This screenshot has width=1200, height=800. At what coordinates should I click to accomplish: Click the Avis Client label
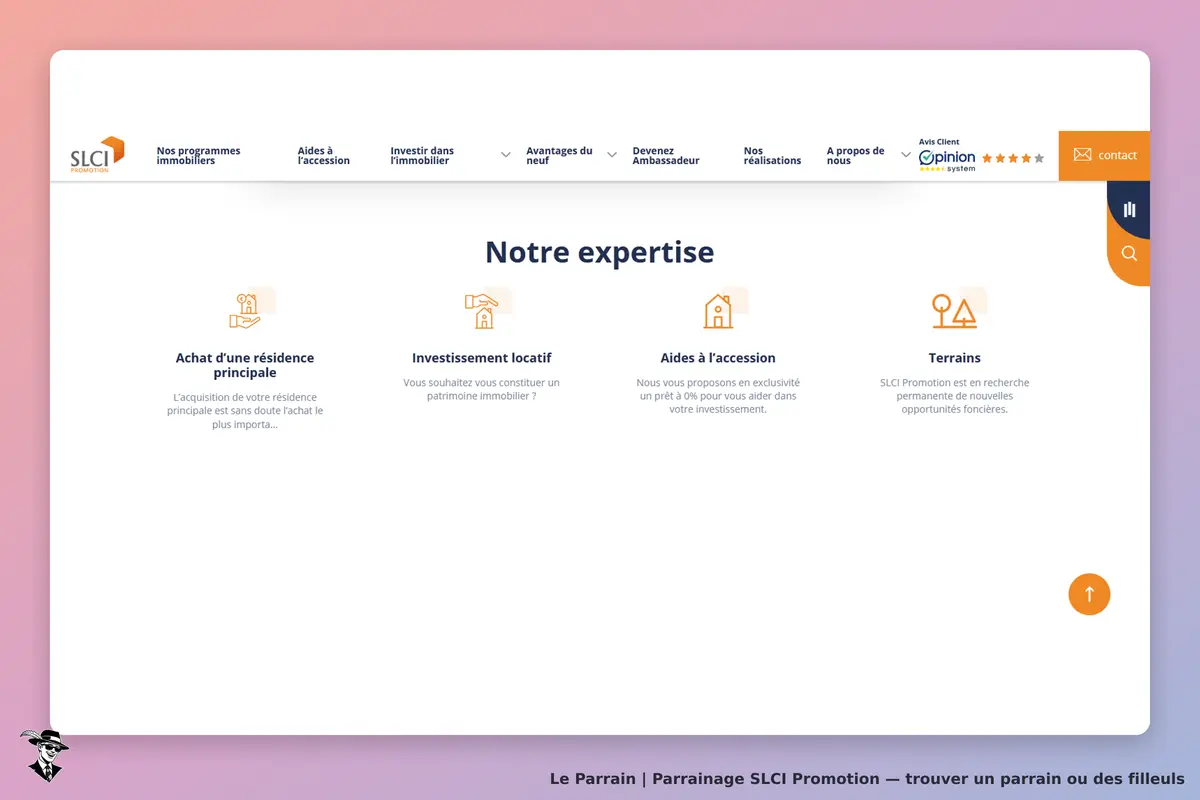939,142
